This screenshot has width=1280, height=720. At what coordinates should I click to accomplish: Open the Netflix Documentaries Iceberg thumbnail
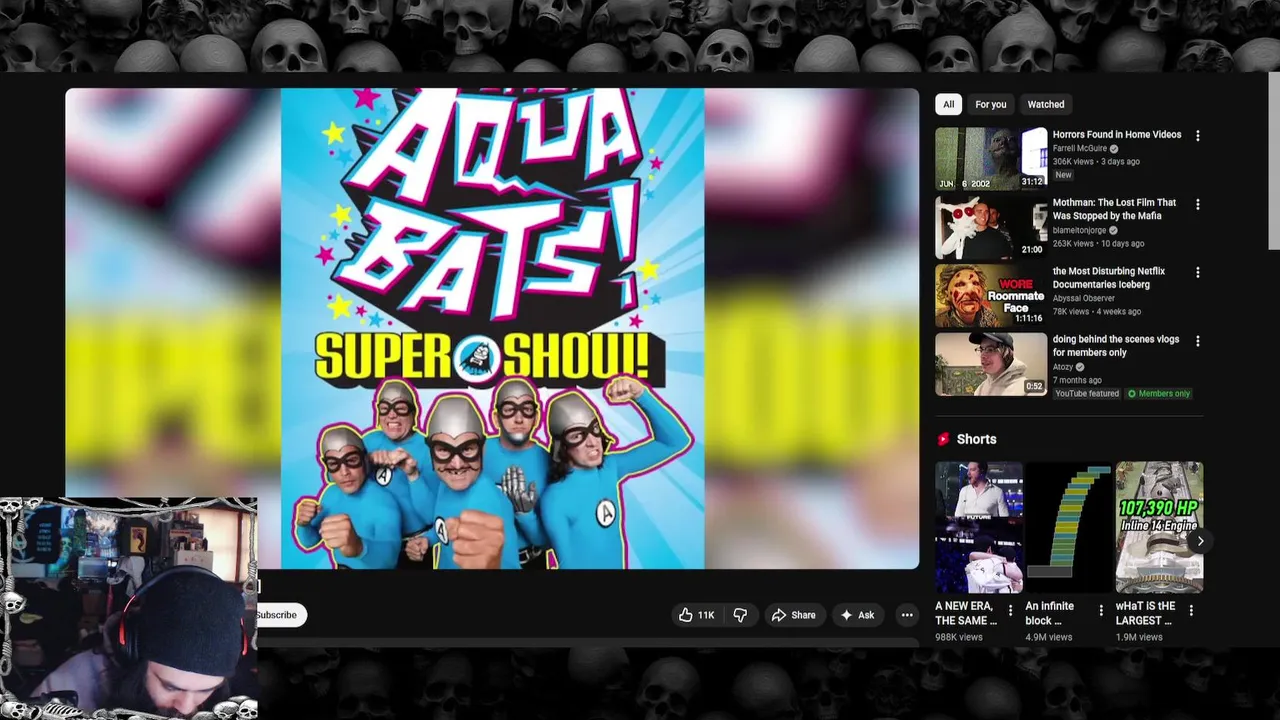pyautogui.click(x=991, y=295)
